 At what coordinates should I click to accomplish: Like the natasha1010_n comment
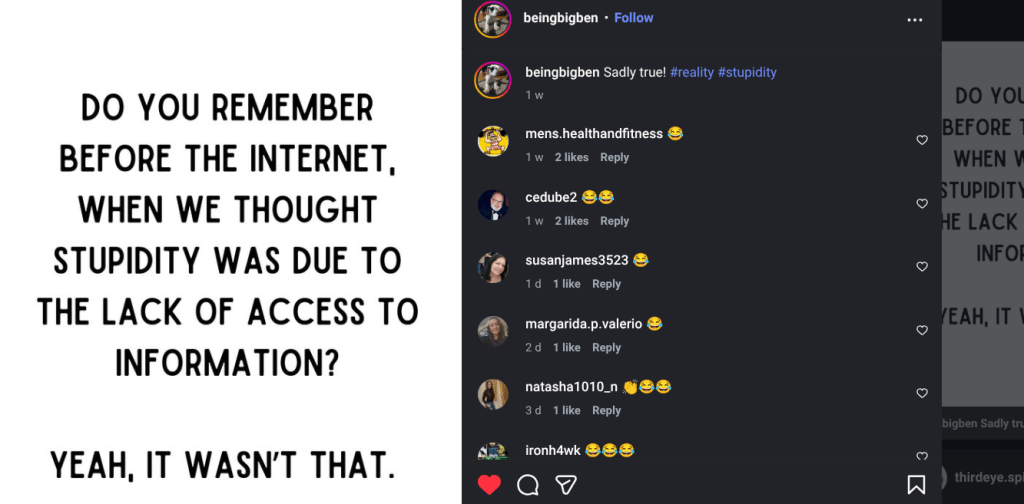click(922, 394)
